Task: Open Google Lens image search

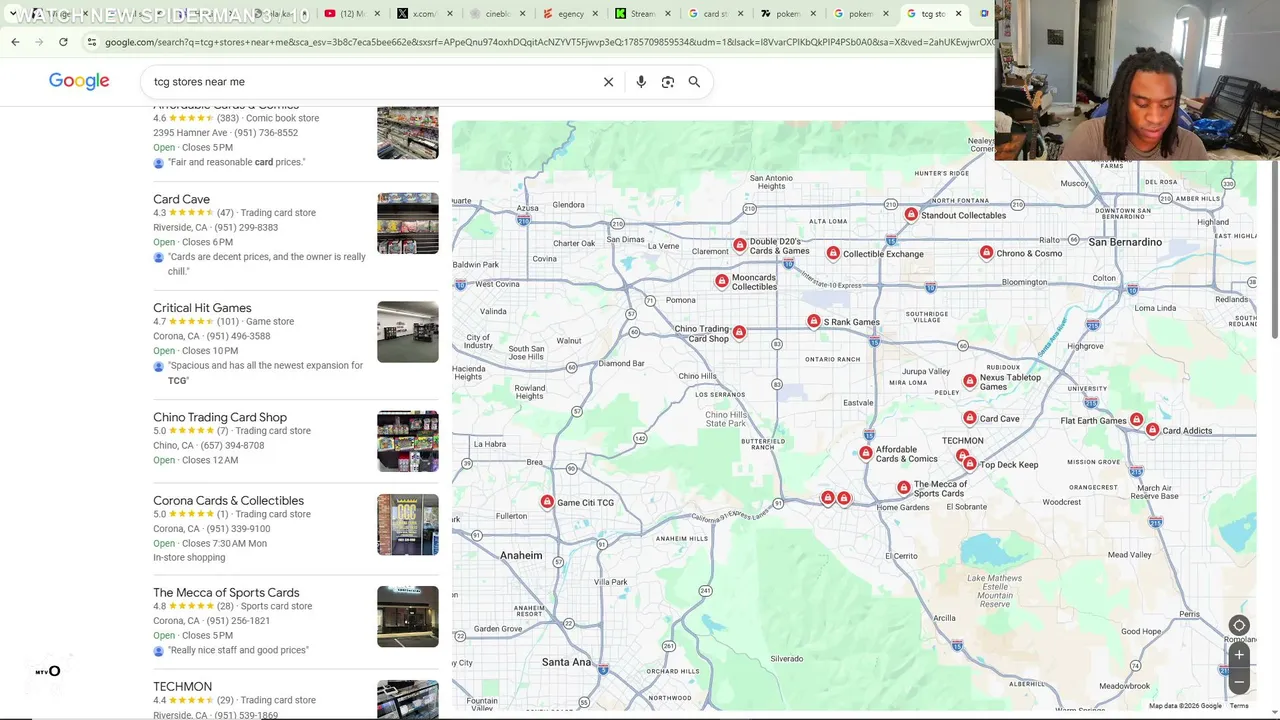Action: [668, 82]
